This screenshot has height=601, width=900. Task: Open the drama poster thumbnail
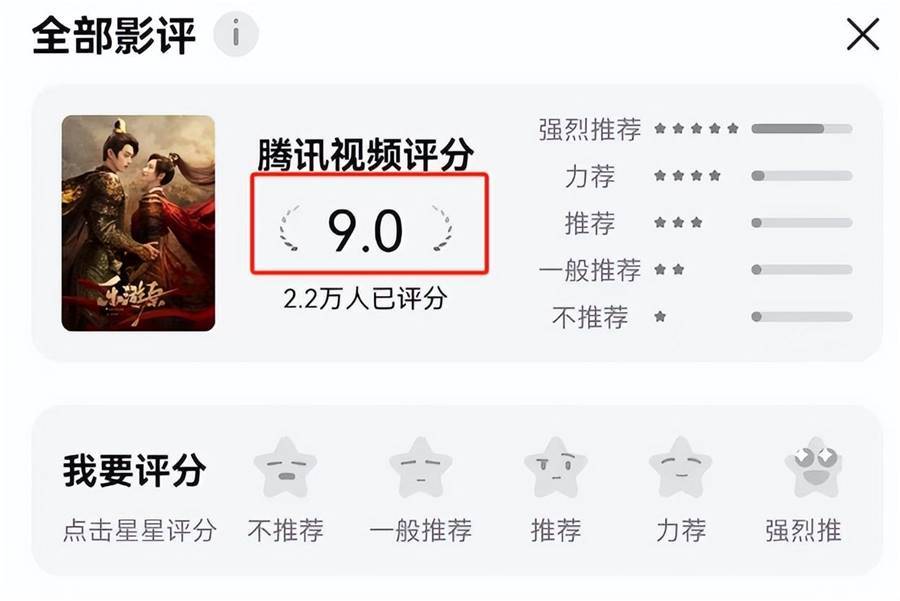(x=138, y=223)
